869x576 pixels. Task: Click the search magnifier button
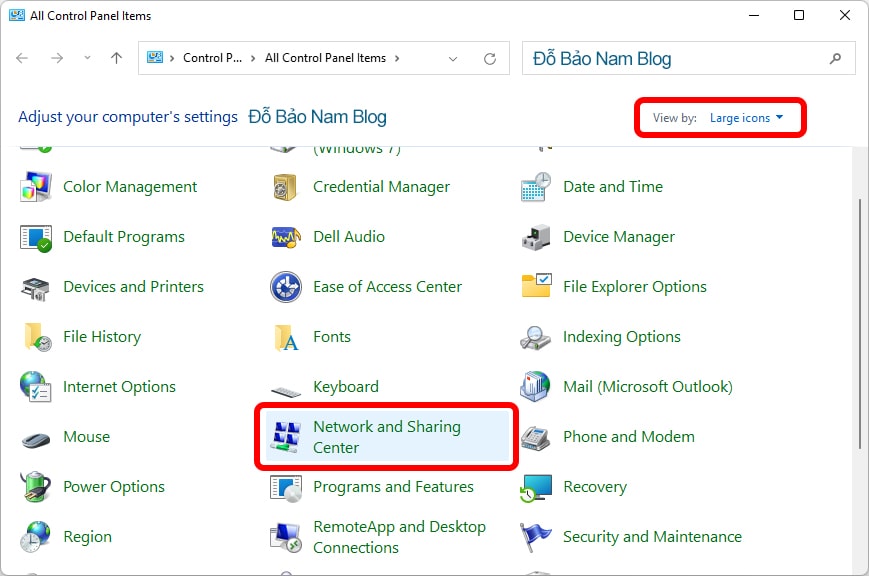pos(836,58)
